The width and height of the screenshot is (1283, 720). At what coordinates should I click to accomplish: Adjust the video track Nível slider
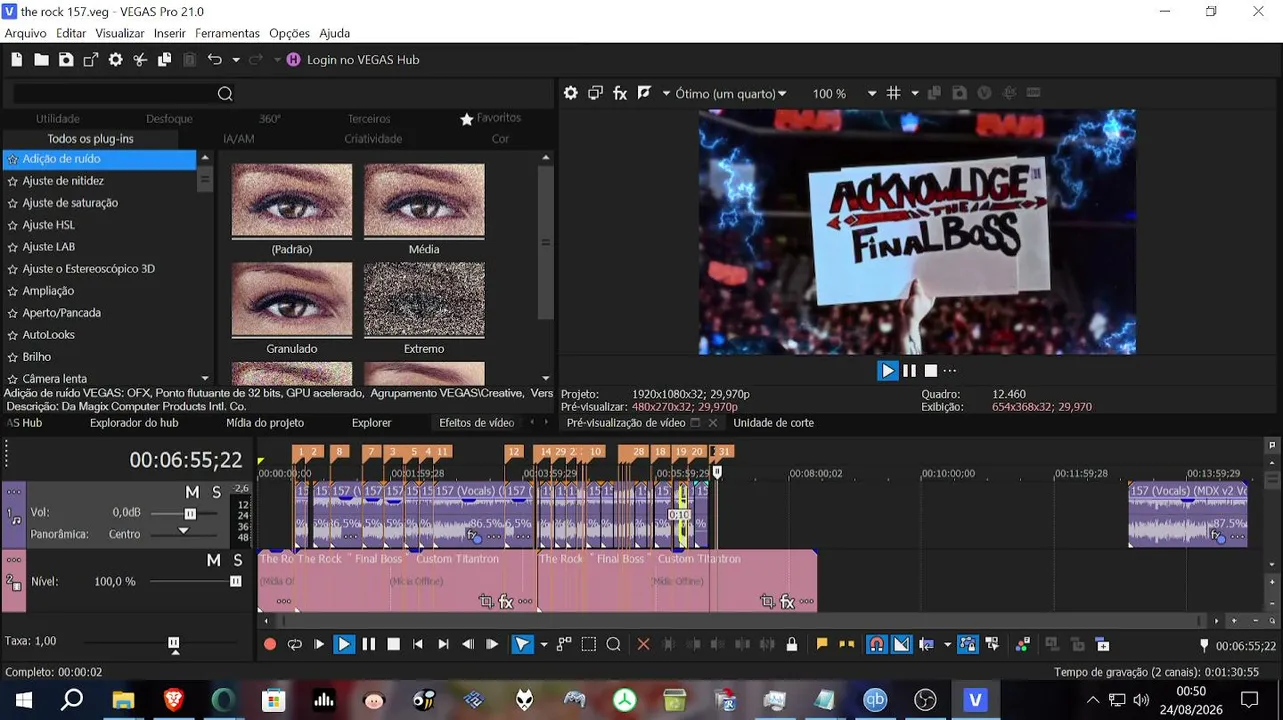(x=236, y=582)
